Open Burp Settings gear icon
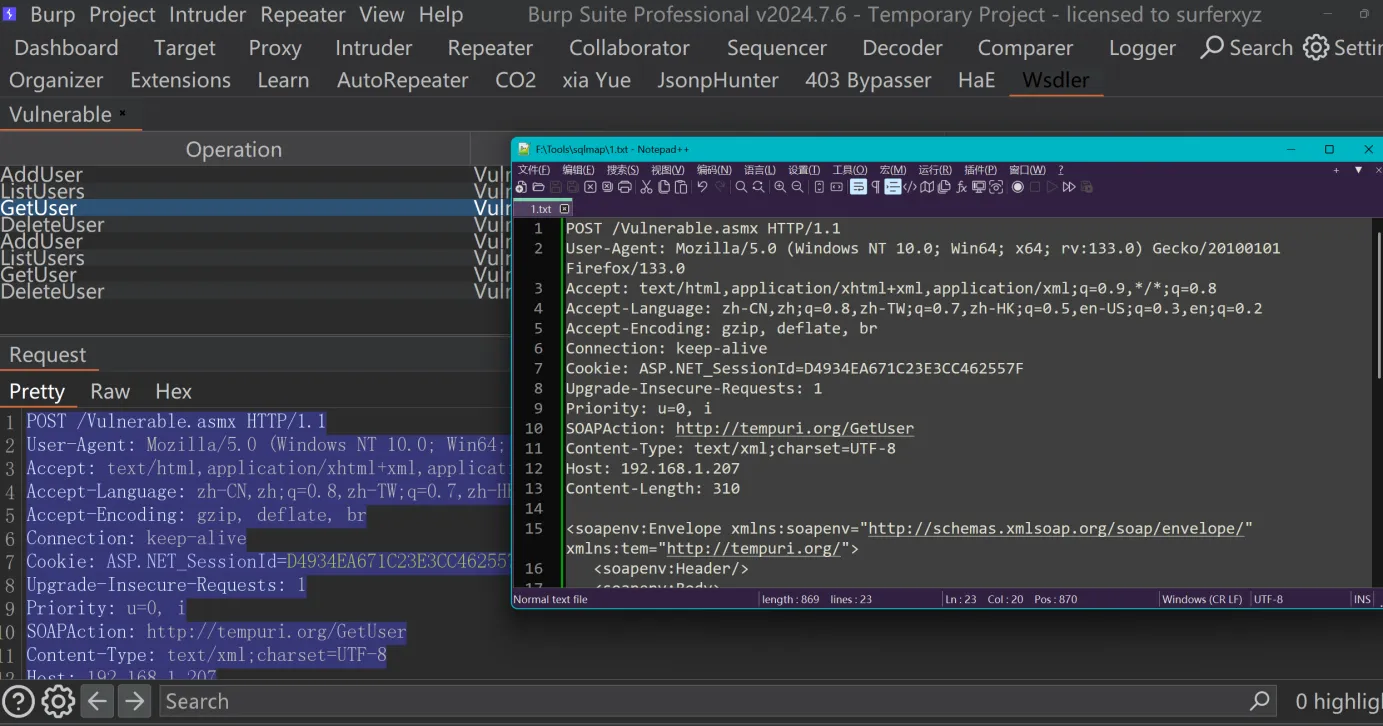The height and width of the screenshot is (726, 1383). click(x=1317, y=48)
